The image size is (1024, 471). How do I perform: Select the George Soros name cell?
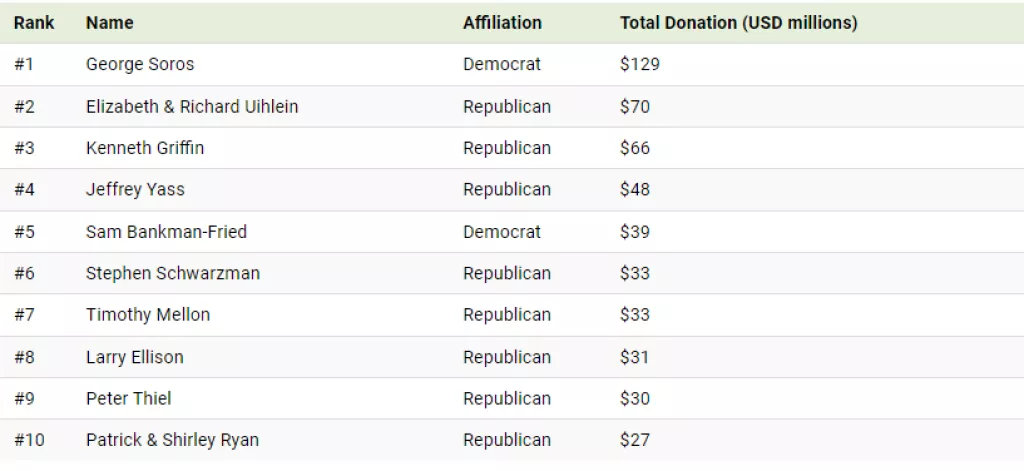click(x=140, y=64)
